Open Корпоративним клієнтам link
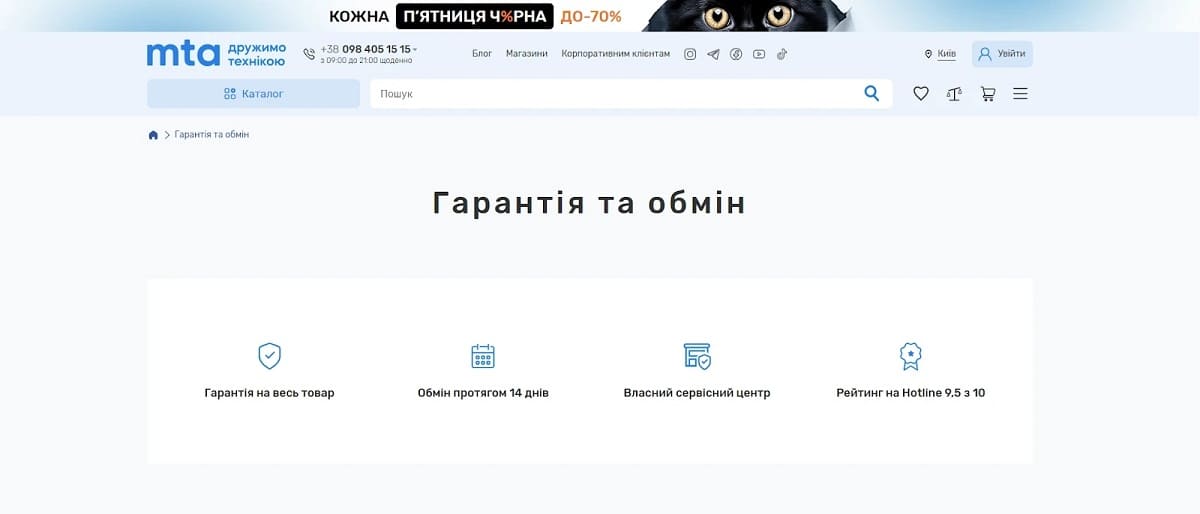 click(x=616, y=54)
